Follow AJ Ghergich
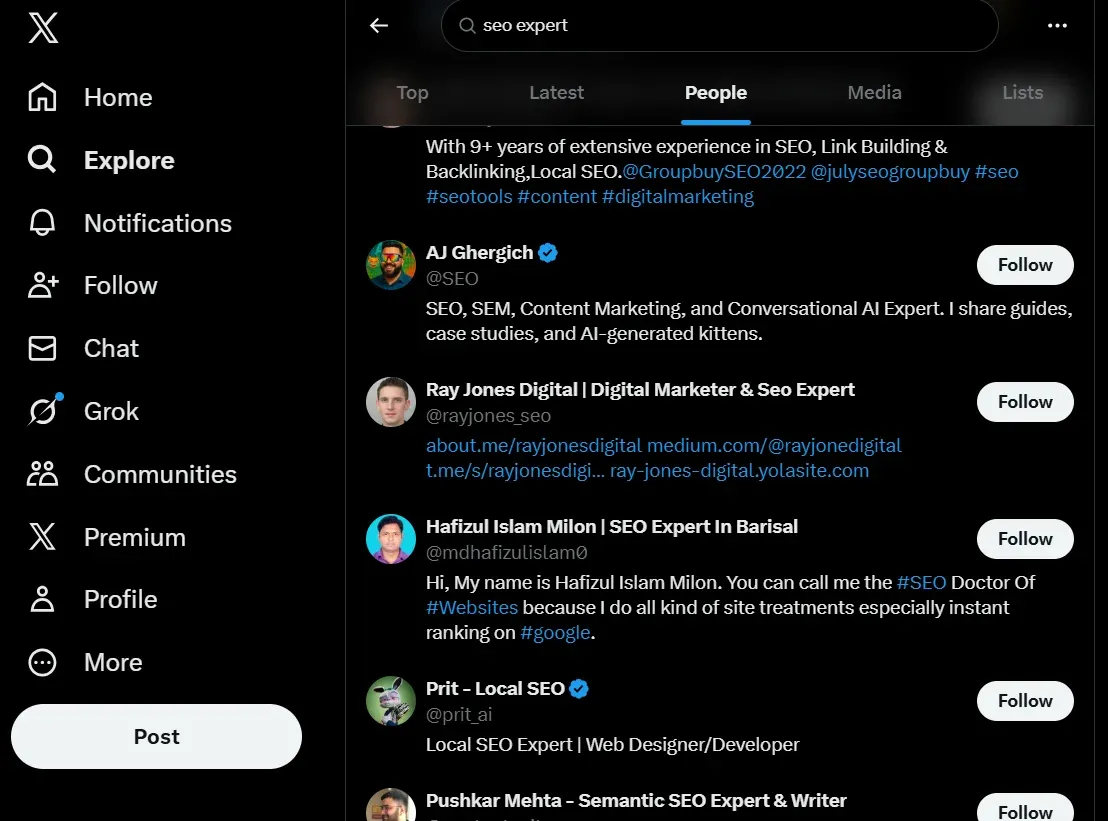The width and height of the screenshot is (1108, 821). (x=1024, y=265)
